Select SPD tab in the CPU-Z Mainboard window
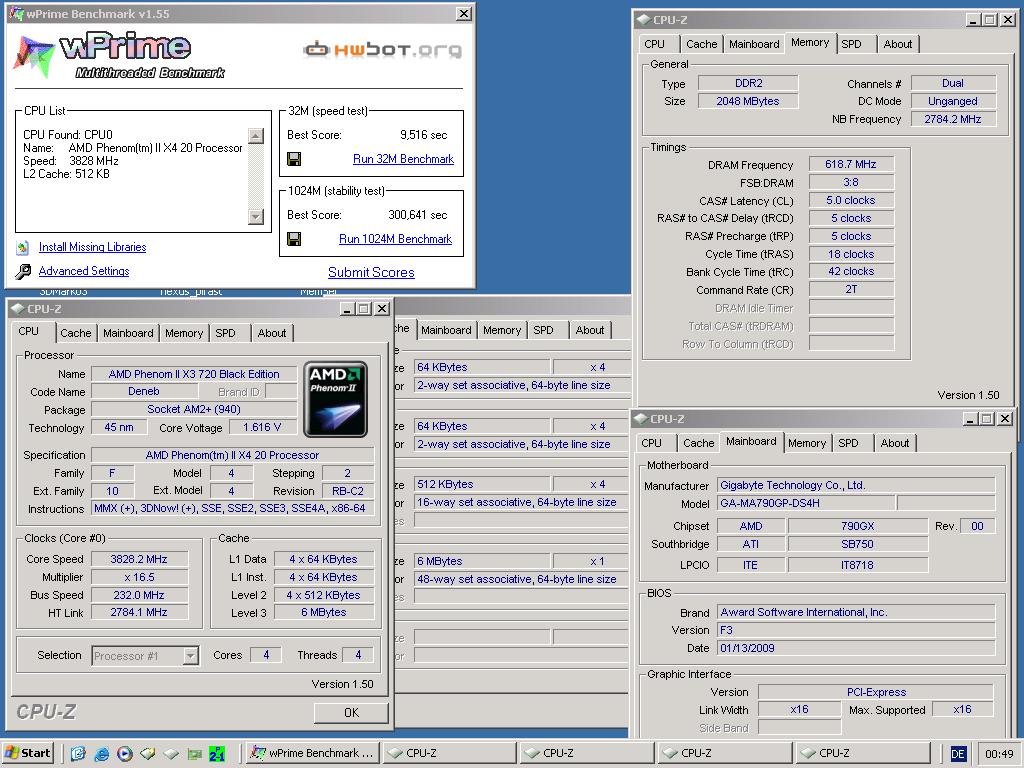This screenshot has width=1024, height=768. point(848,443)
